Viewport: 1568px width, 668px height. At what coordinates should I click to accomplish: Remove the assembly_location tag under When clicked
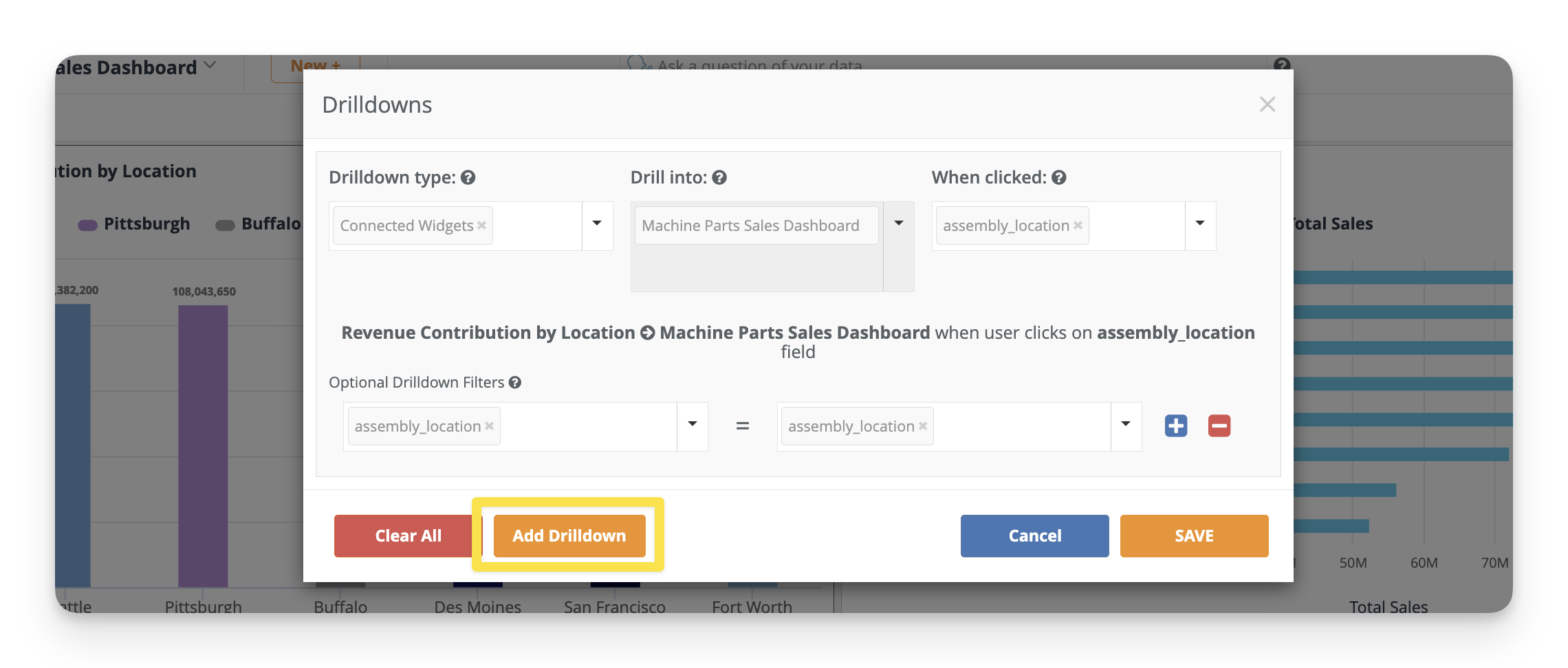(x=1078, y=225)
